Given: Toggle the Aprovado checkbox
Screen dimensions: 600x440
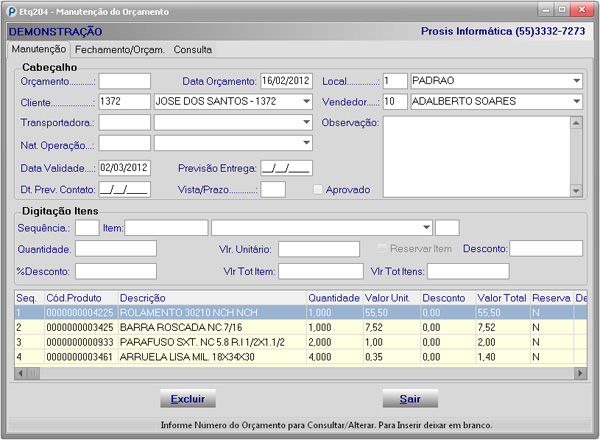Looking at the screenshot, I should click(x=318, y=190).
